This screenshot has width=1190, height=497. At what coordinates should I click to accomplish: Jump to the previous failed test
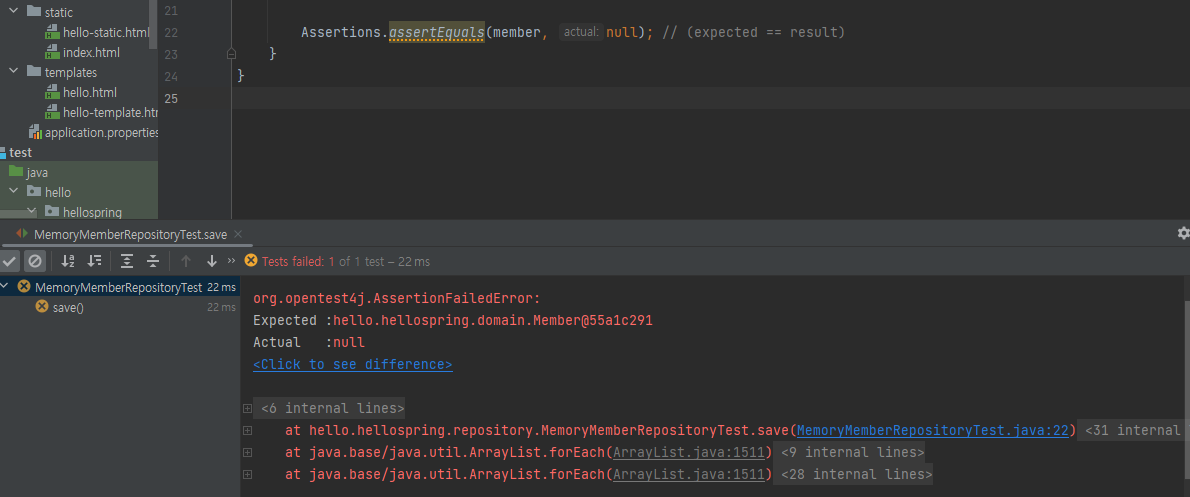(186, 261)
